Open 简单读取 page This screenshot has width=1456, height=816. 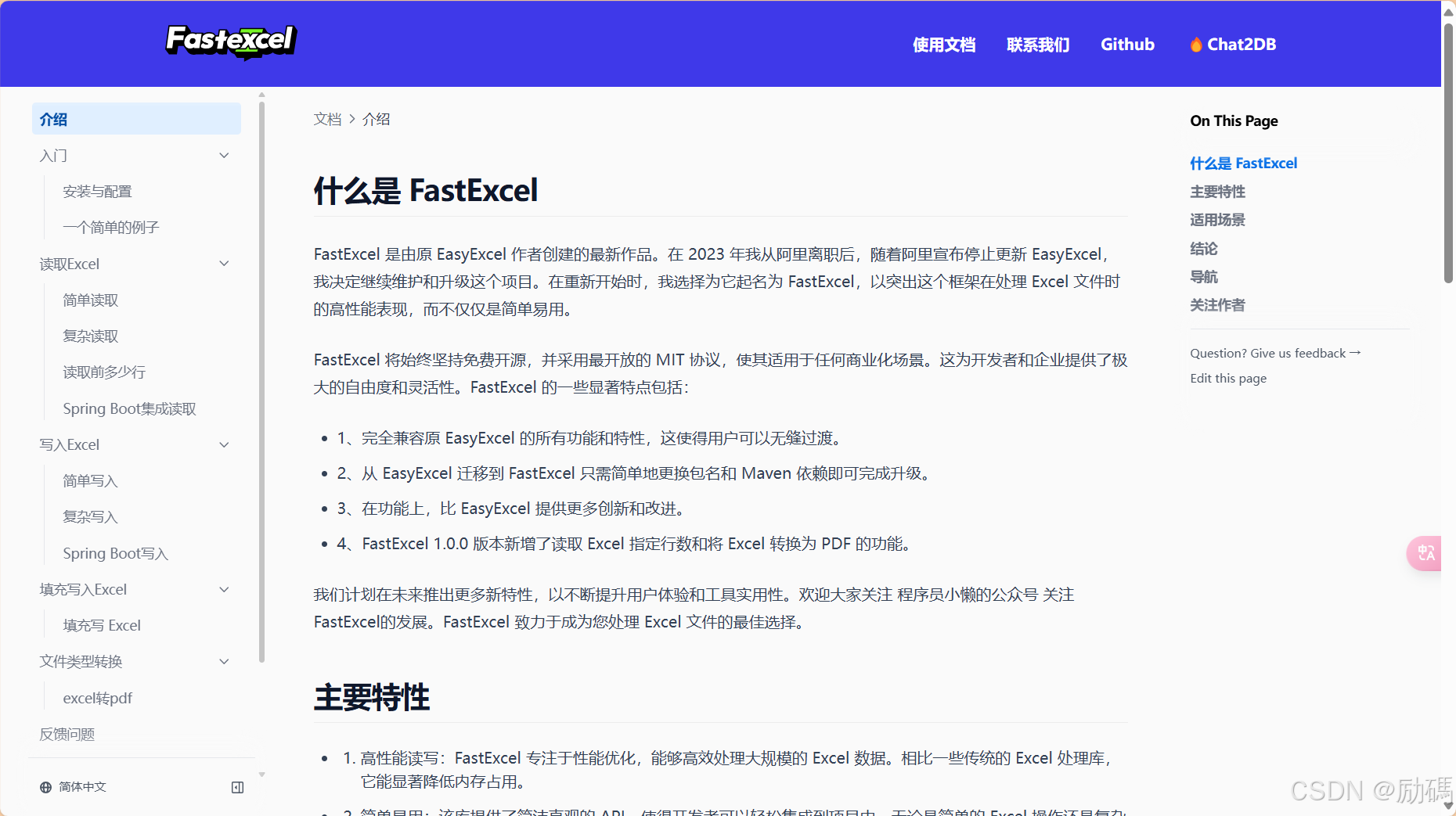coord(90,300)
